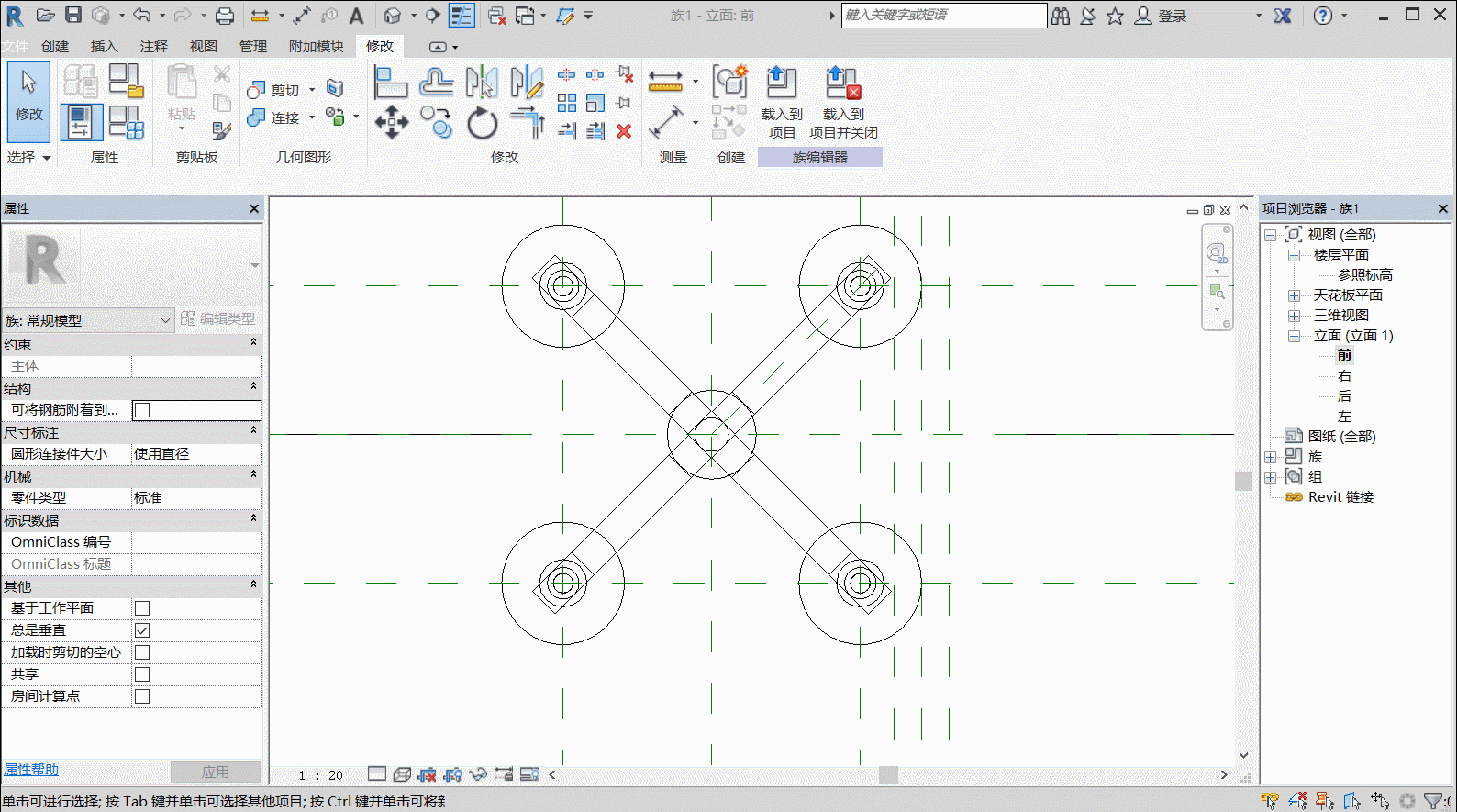1457x812 pixels.
Task: Select the Trim/Extend to Corner tool
Action: (528, 122)
